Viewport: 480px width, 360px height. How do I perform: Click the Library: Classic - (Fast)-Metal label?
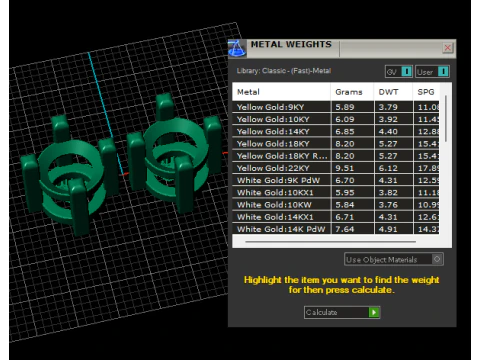coord(284,71)
